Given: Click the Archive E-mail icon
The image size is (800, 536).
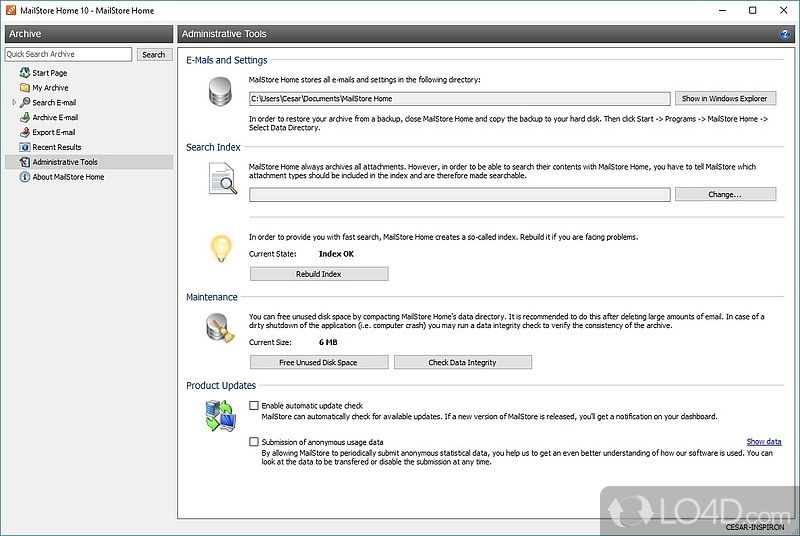Looking at the screenshot, I should coord(24,118).
